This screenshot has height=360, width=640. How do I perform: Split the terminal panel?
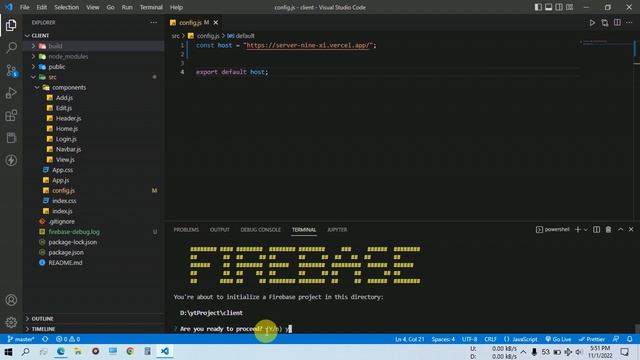(x=596, y=230)
